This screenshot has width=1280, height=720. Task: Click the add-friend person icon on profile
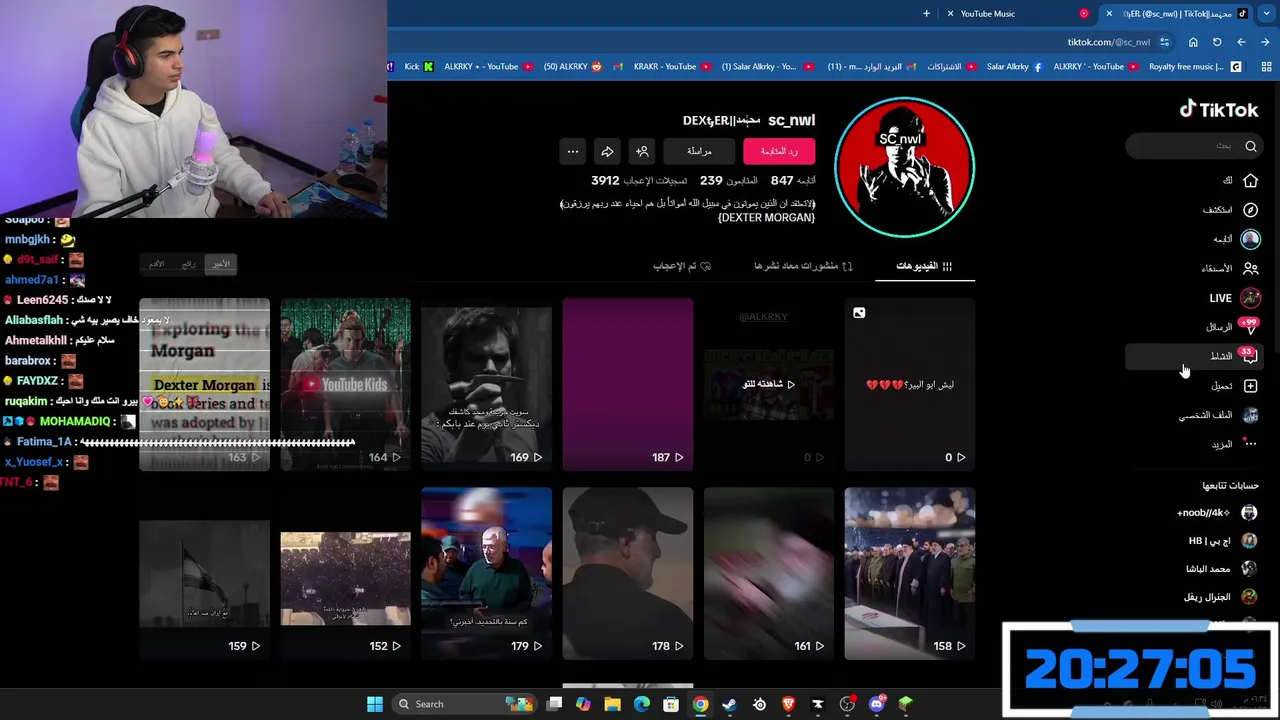point(642,151)
